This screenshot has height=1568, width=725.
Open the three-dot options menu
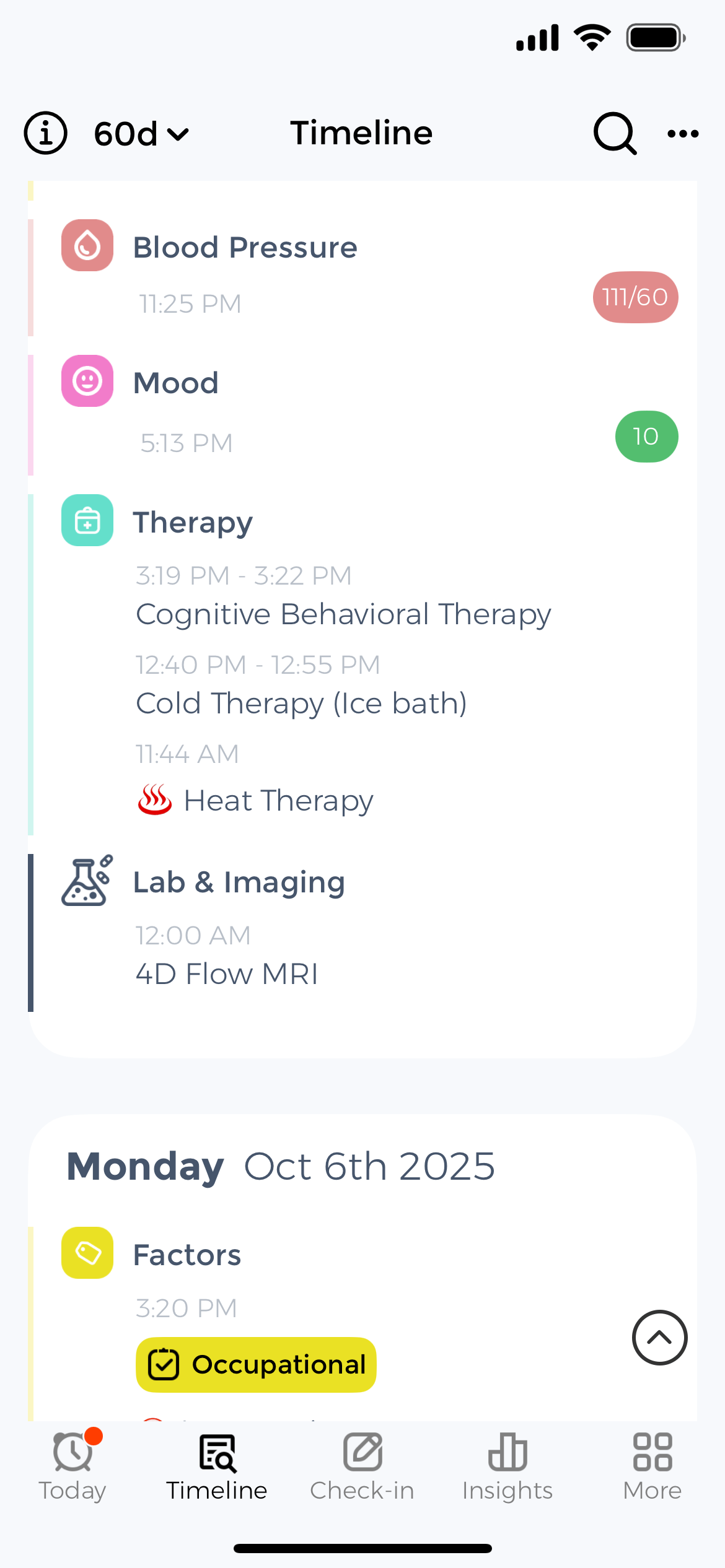click(x=683, y=133)
